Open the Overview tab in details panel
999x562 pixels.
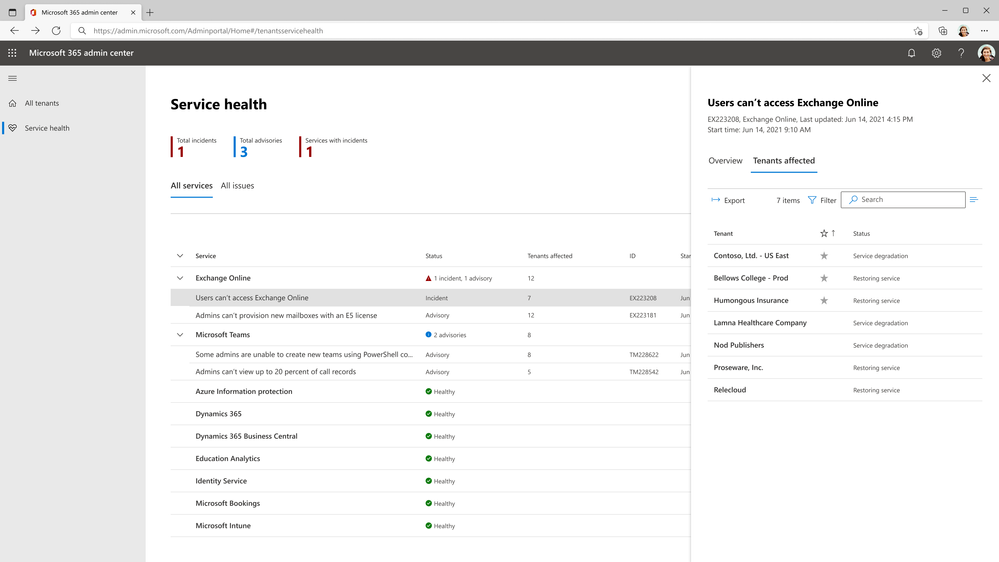pyautogui.click(x=725, y=161)
